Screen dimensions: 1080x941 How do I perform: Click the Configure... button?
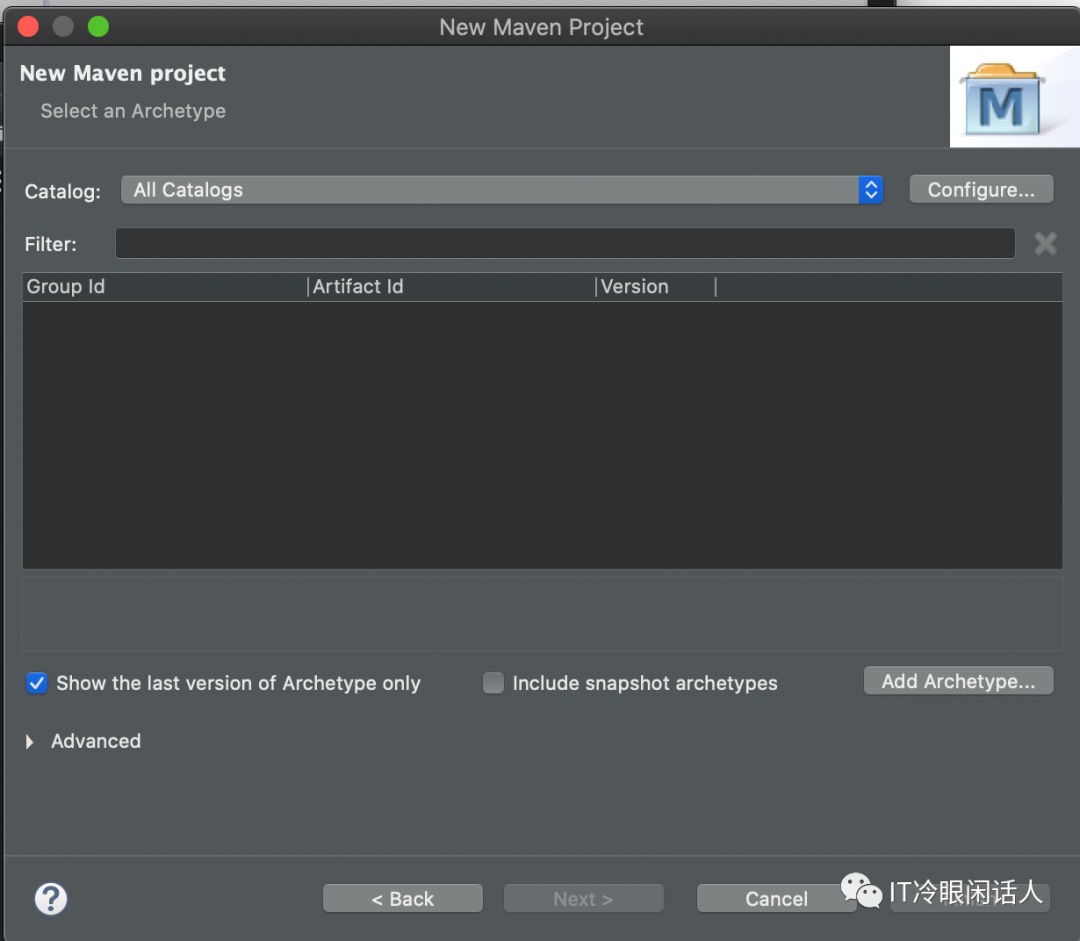coord(981,189)
